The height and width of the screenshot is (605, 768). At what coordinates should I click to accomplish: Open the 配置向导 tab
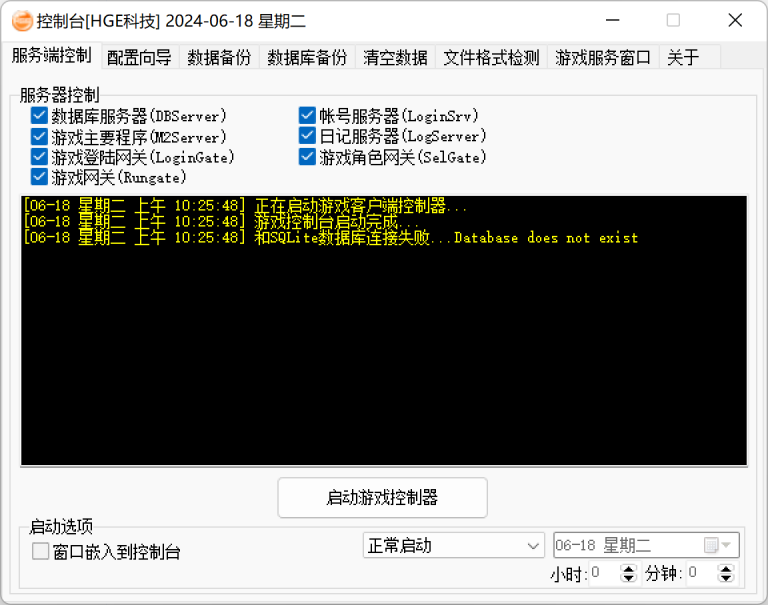tap(140, 57)
